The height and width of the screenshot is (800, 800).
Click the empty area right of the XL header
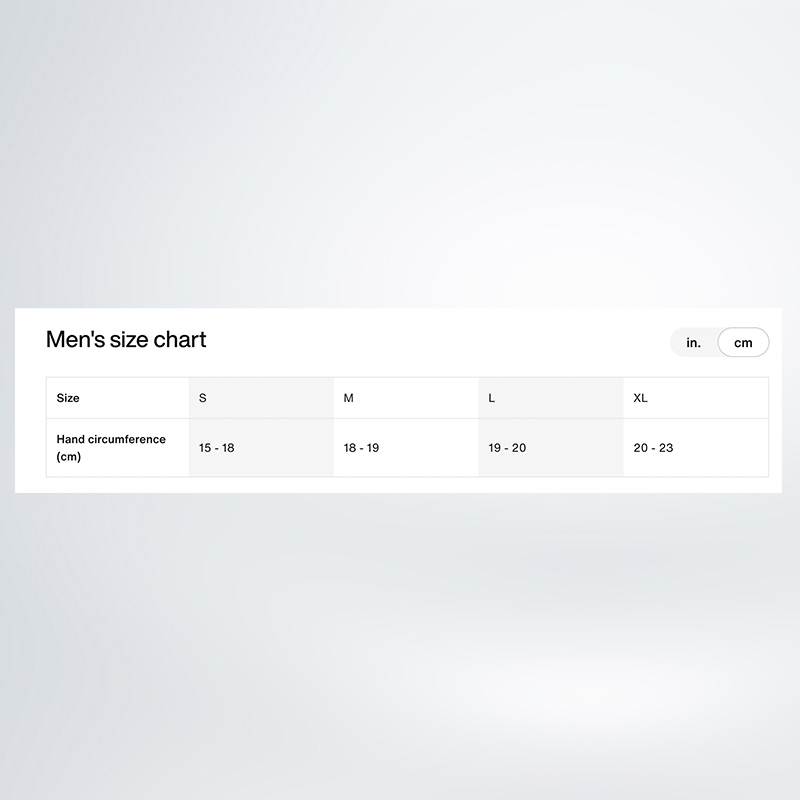point(707,398)
